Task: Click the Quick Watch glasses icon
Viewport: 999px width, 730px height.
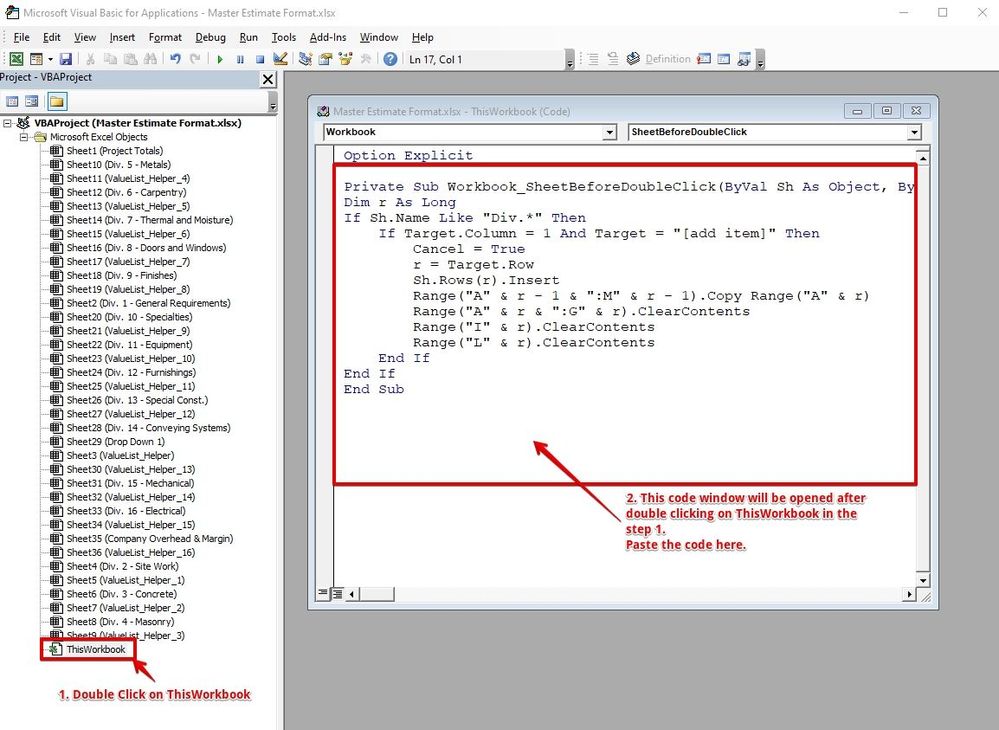Action: [744, 59]
